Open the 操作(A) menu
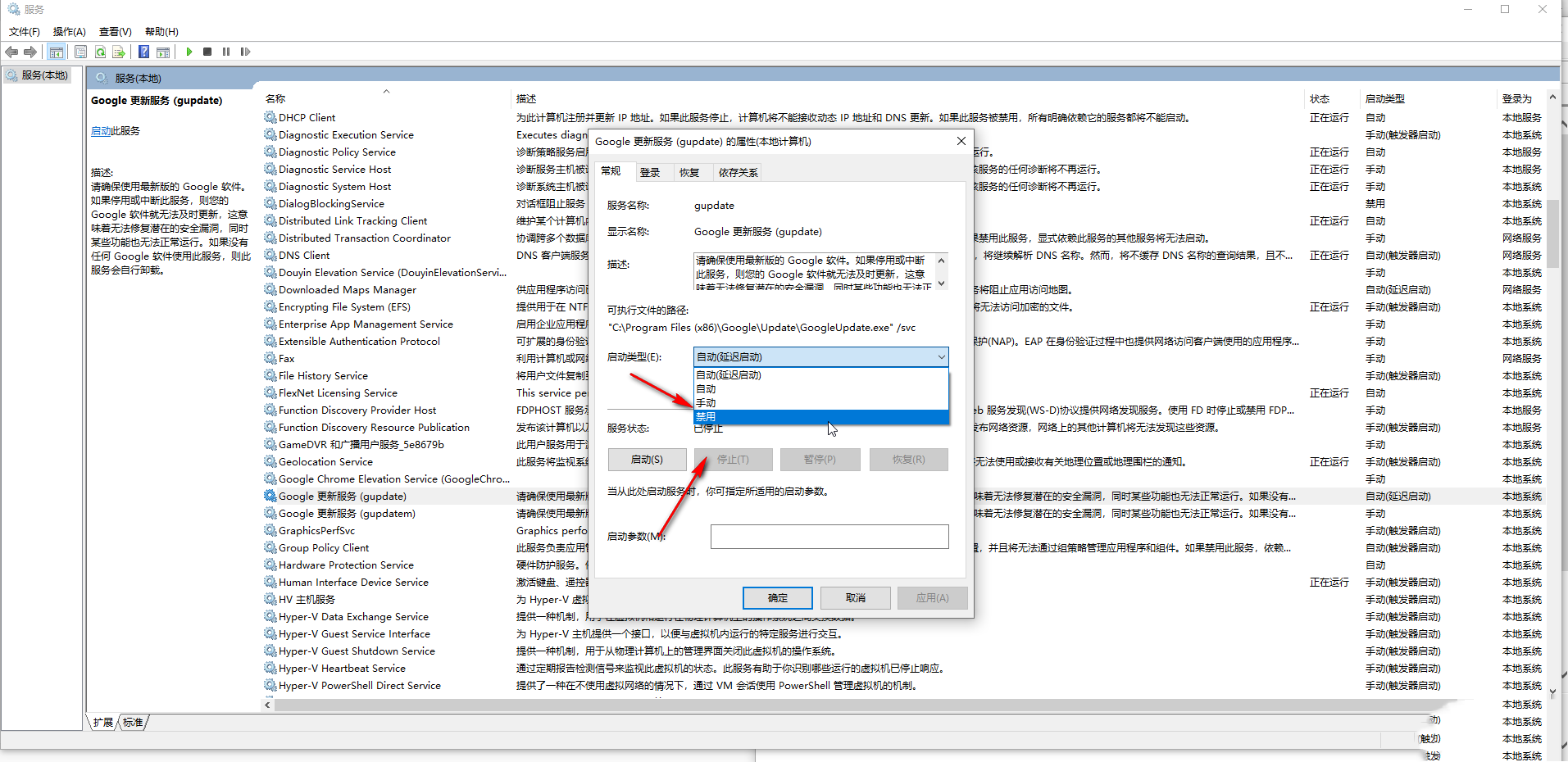This screenshot has width=1568, height=762. [70, 32]
